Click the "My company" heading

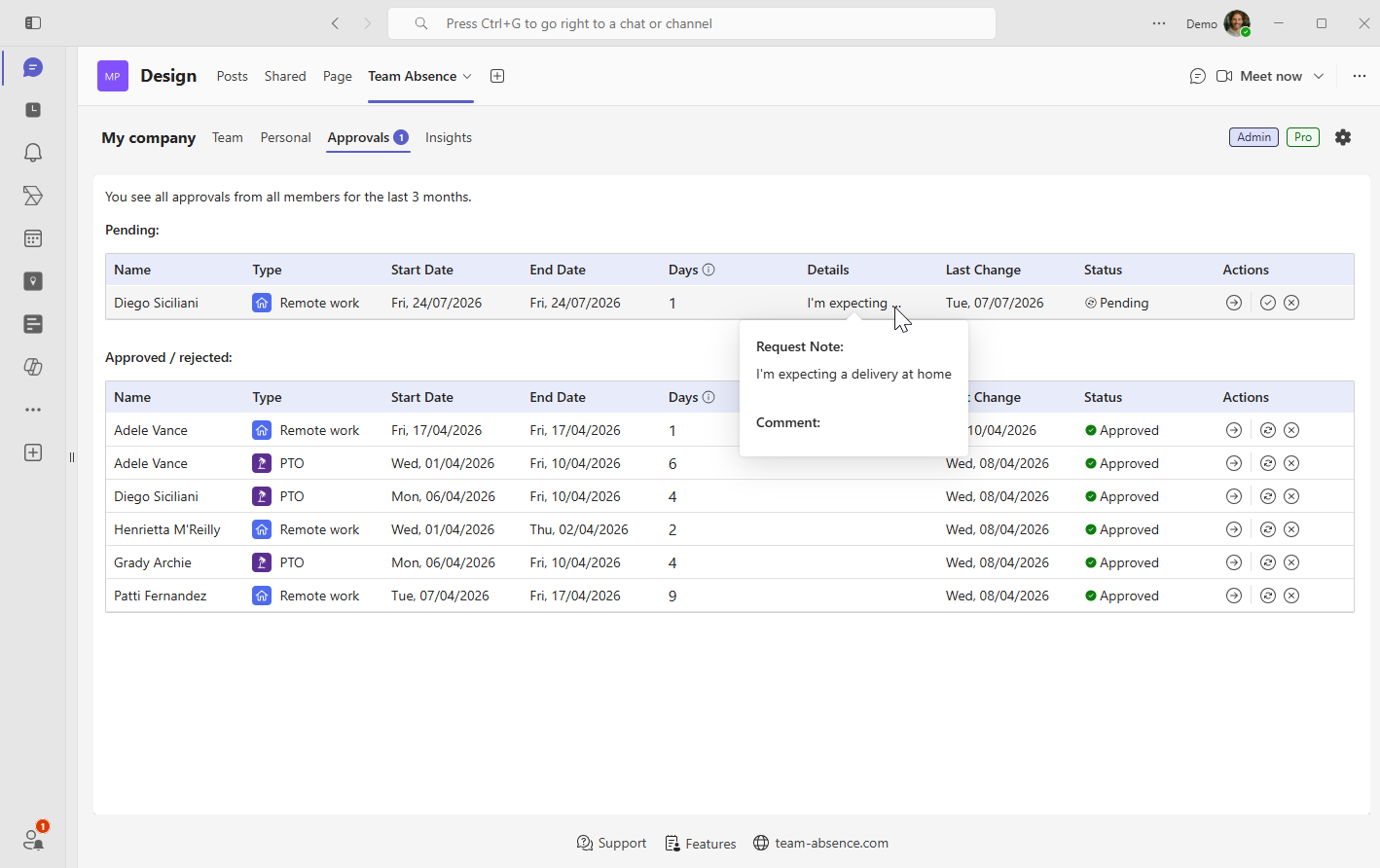click(149, 137)
